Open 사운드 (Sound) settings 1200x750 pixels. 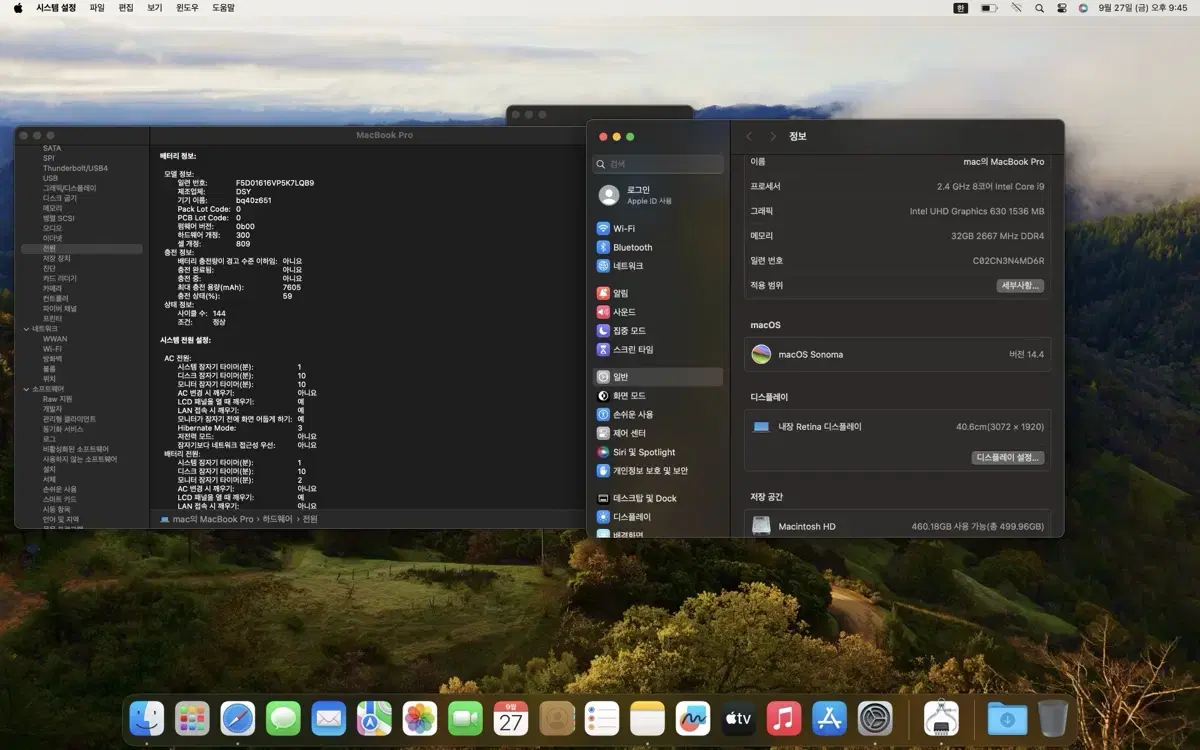tap(659, 312)
